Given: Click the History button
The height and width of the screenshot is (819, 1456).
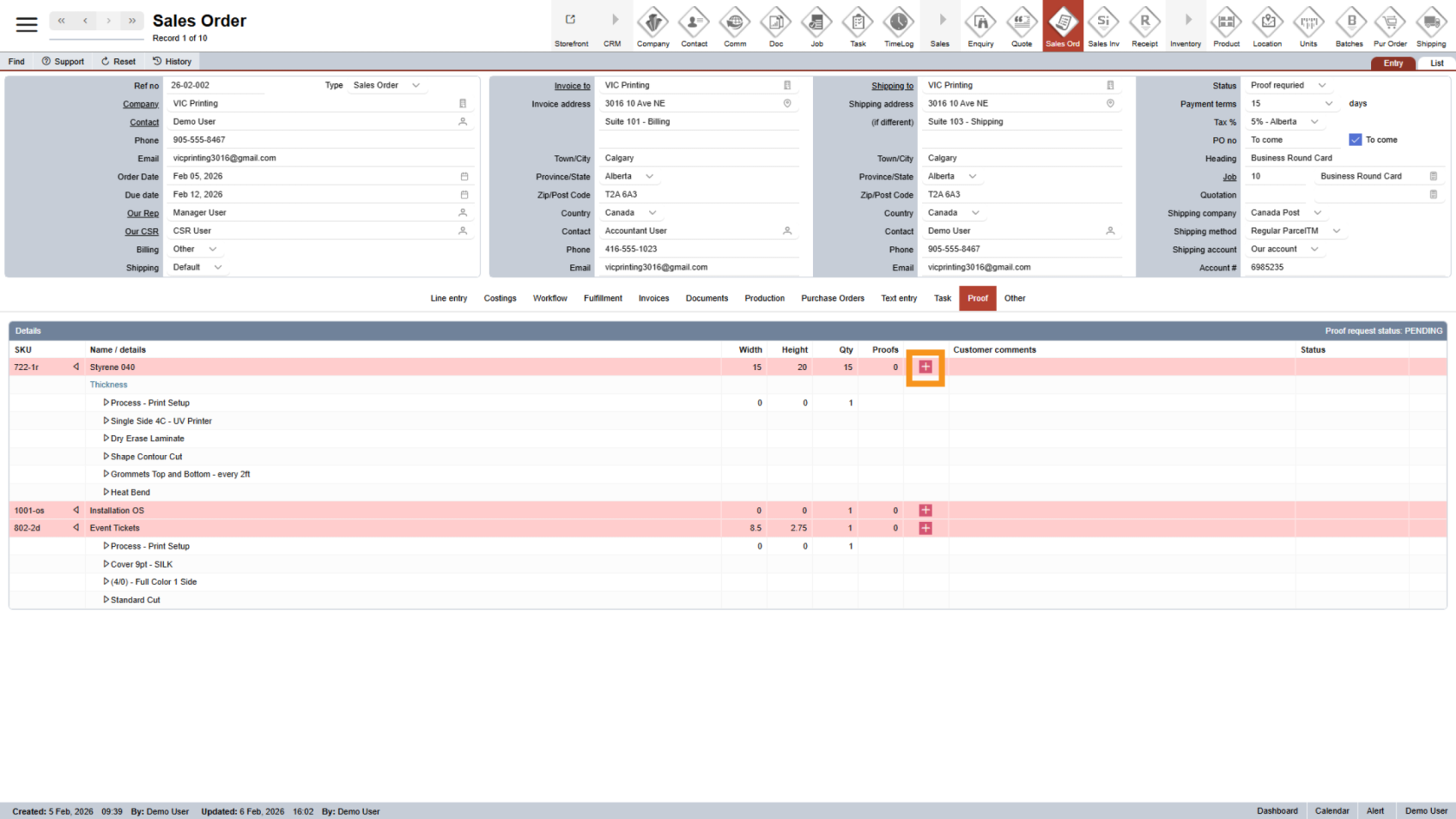Looking at the screenshot, I should point(172,62).
